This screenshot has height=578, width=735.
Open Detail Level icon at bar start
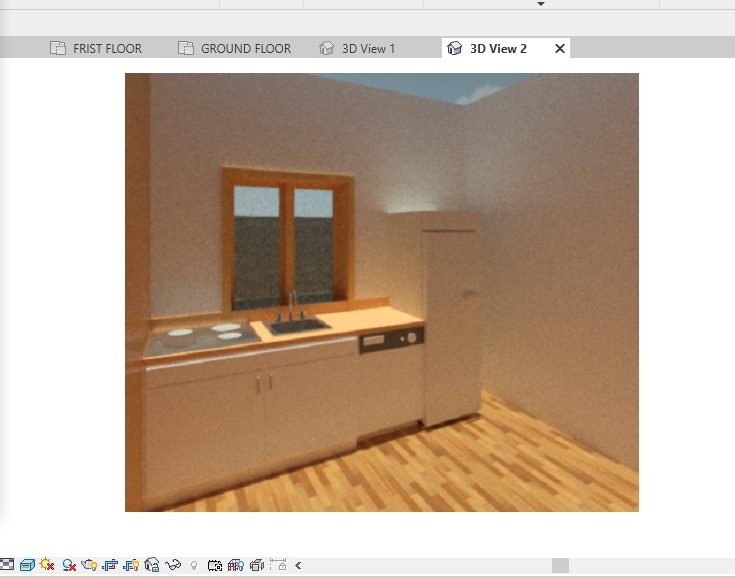click(7, 564)
